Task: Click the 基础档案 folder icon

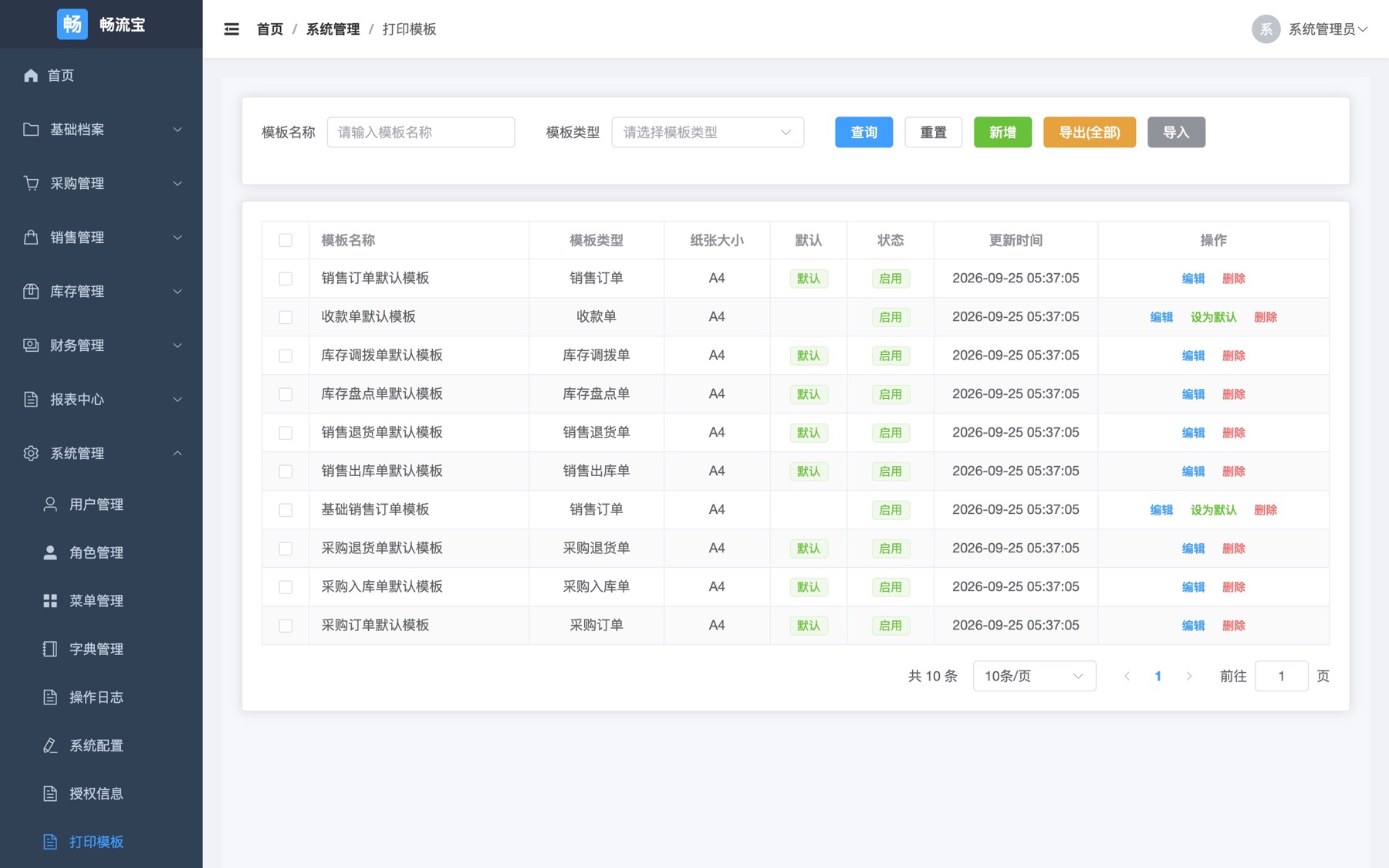Action: tap(31, 129)
